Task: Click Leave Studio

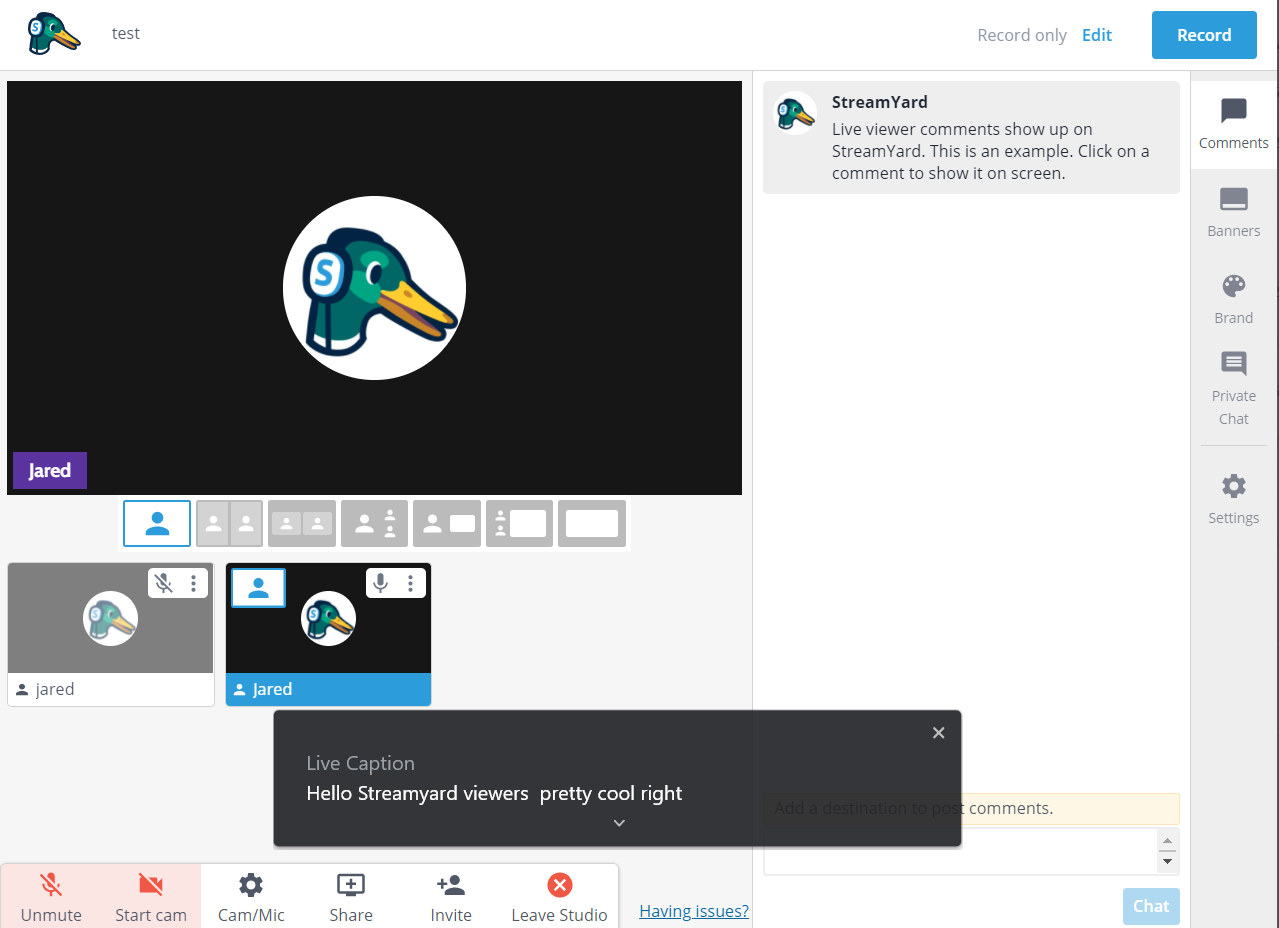Action: coord(559,896)
